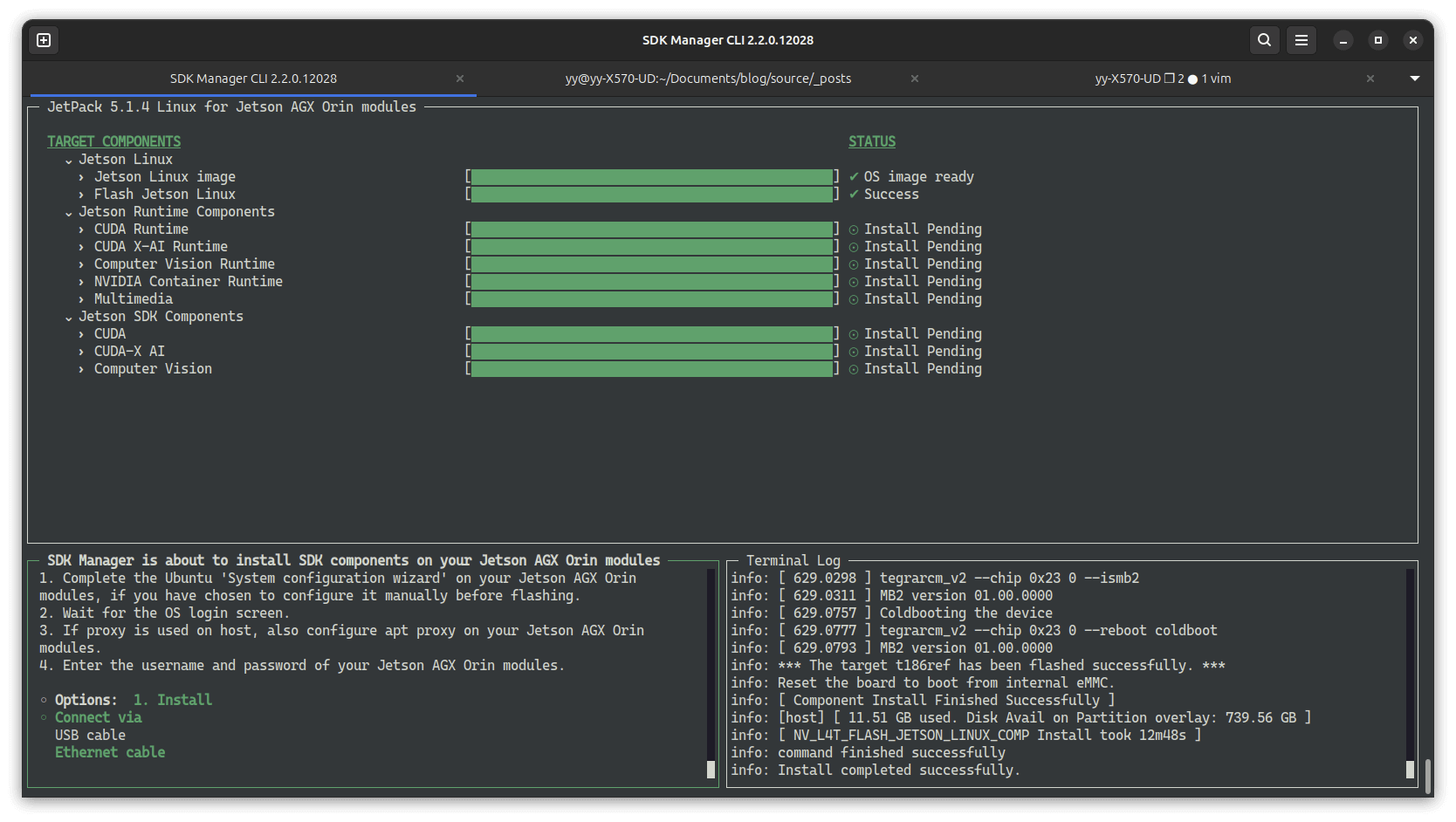Click pending icon for Computer Vision Runtime
The width and height of the screenshot is (1456, 822).
[854, 264]
